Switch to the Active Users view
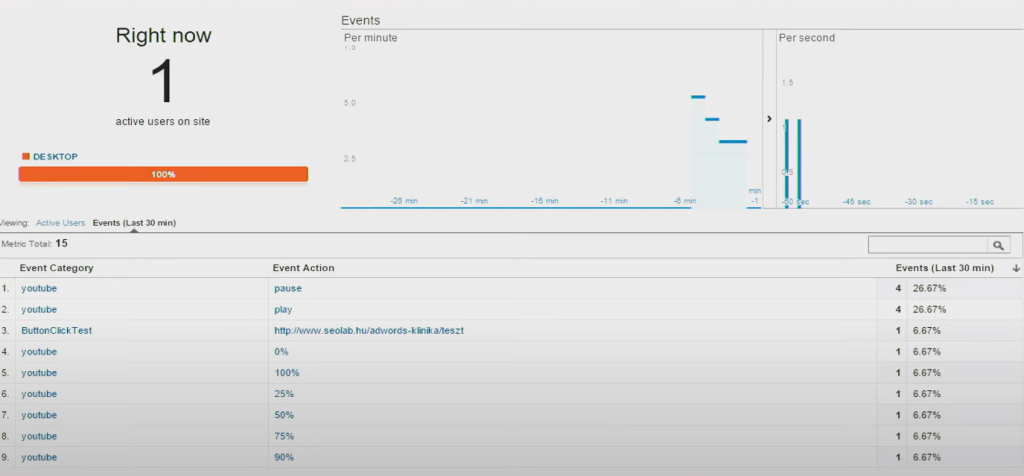Viewport: 1024px width, 476px height. click(60, 222)
